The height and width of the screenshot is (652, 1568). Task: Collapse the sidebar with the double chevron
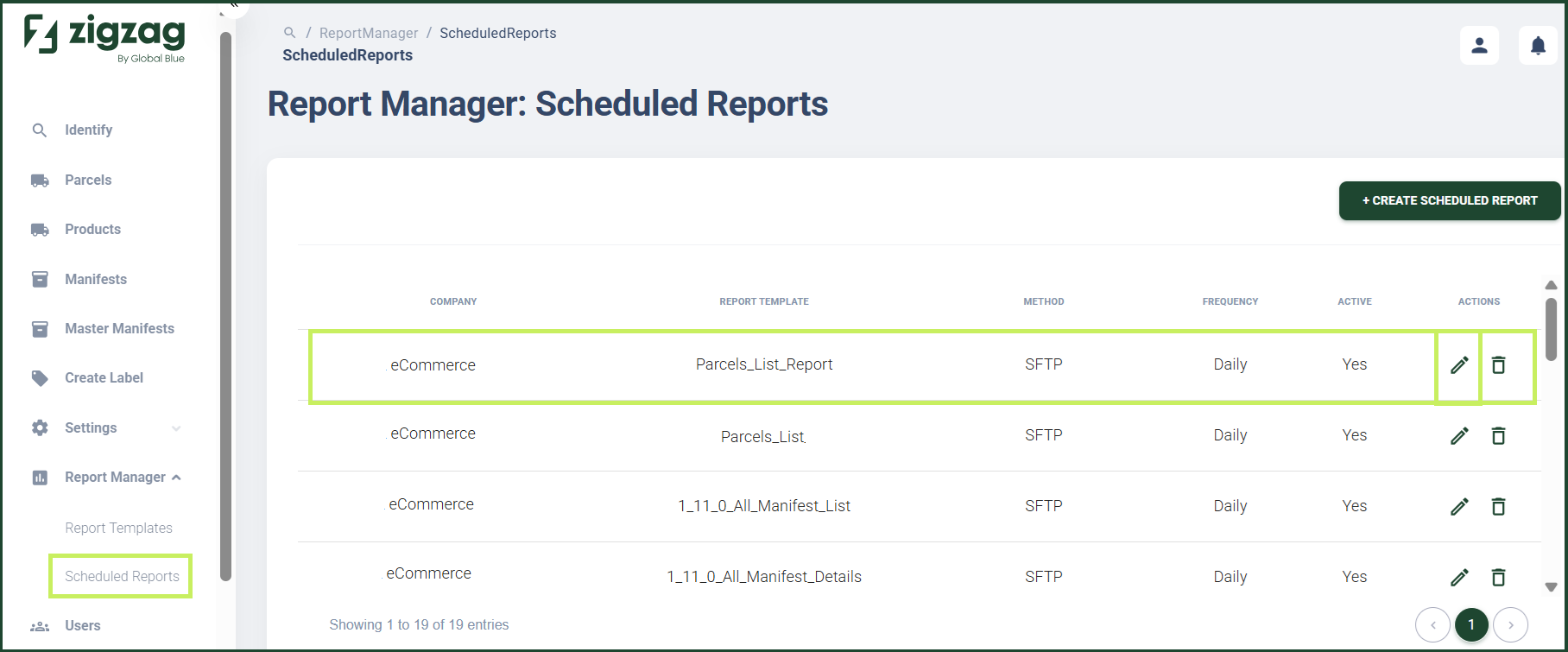click(x=233, y=5)
